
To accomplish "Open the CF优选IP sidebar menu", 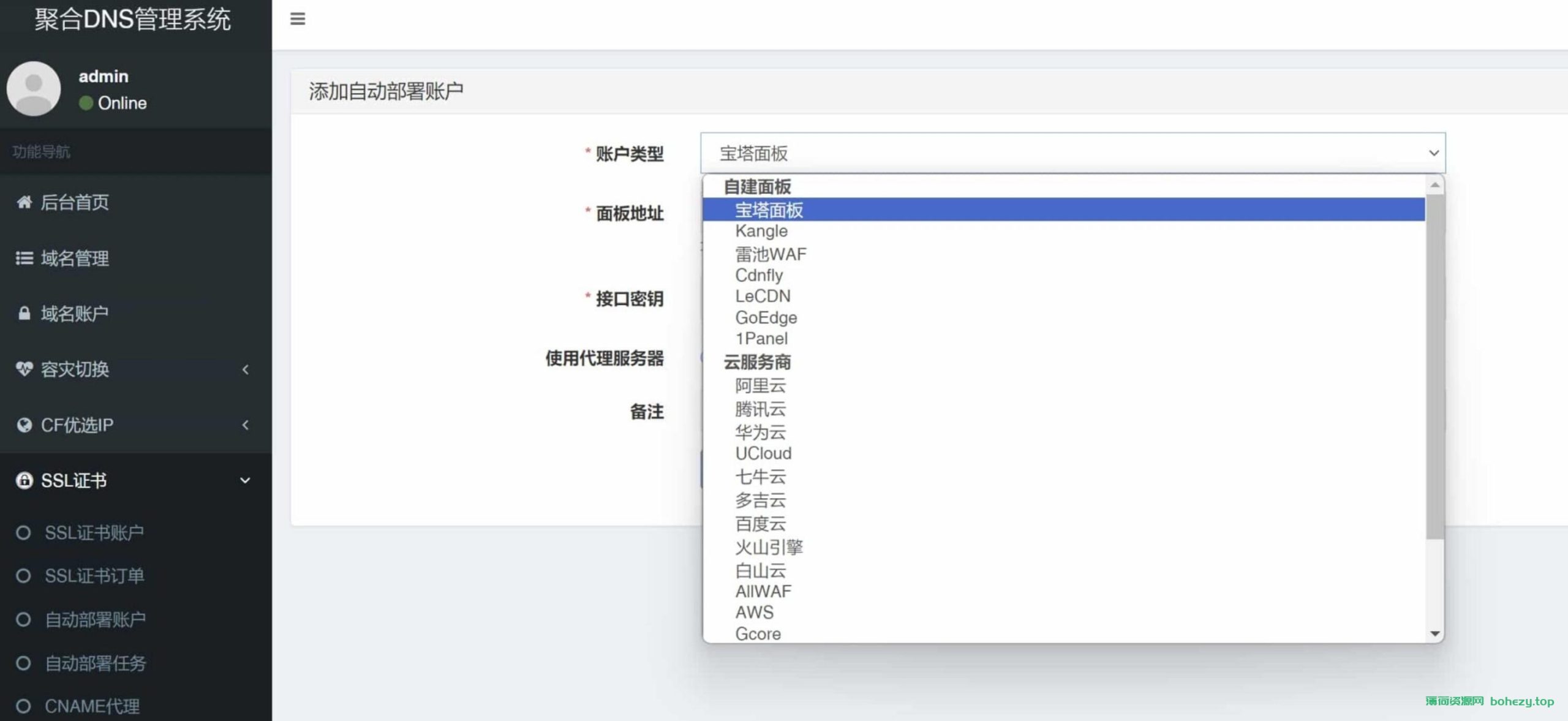I will pos(136,425).
